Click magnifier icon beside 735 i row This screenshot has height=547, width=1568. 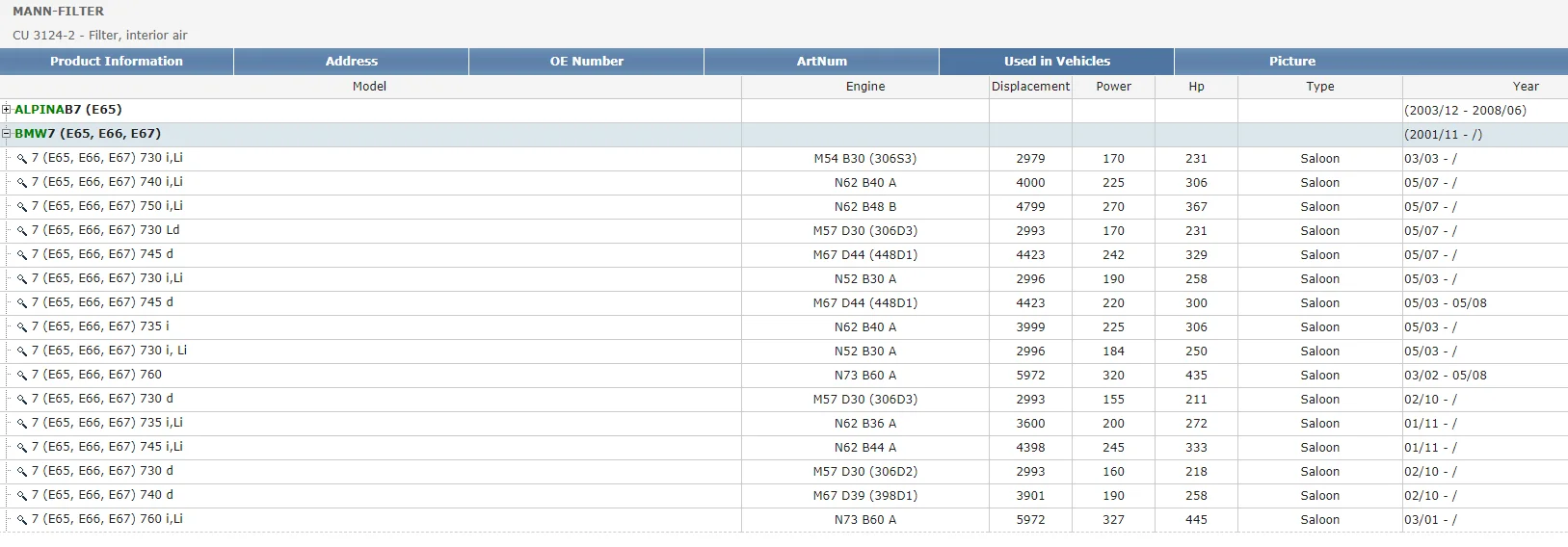pyautogui.click(x=22, y=327)
